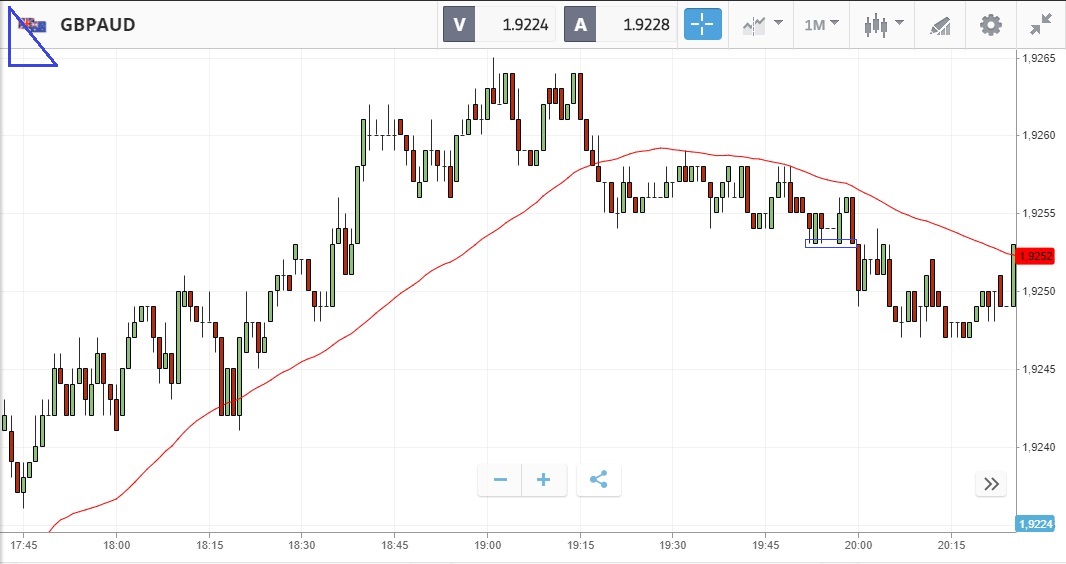Open the compare instruments dropdown
Image resolution: width=1066 pixels, height=564 pixels.
point(762,24)
